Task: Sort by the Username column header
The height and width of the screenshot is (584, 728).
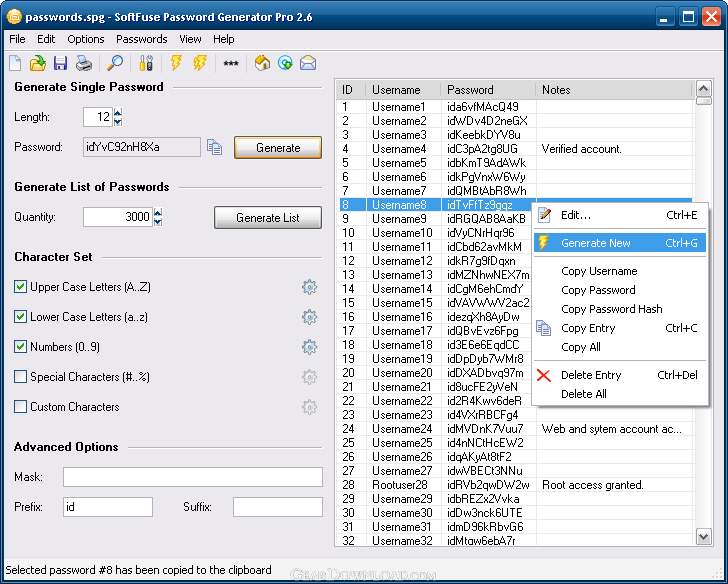Action: pyautogui.click(x=403, y=90)
